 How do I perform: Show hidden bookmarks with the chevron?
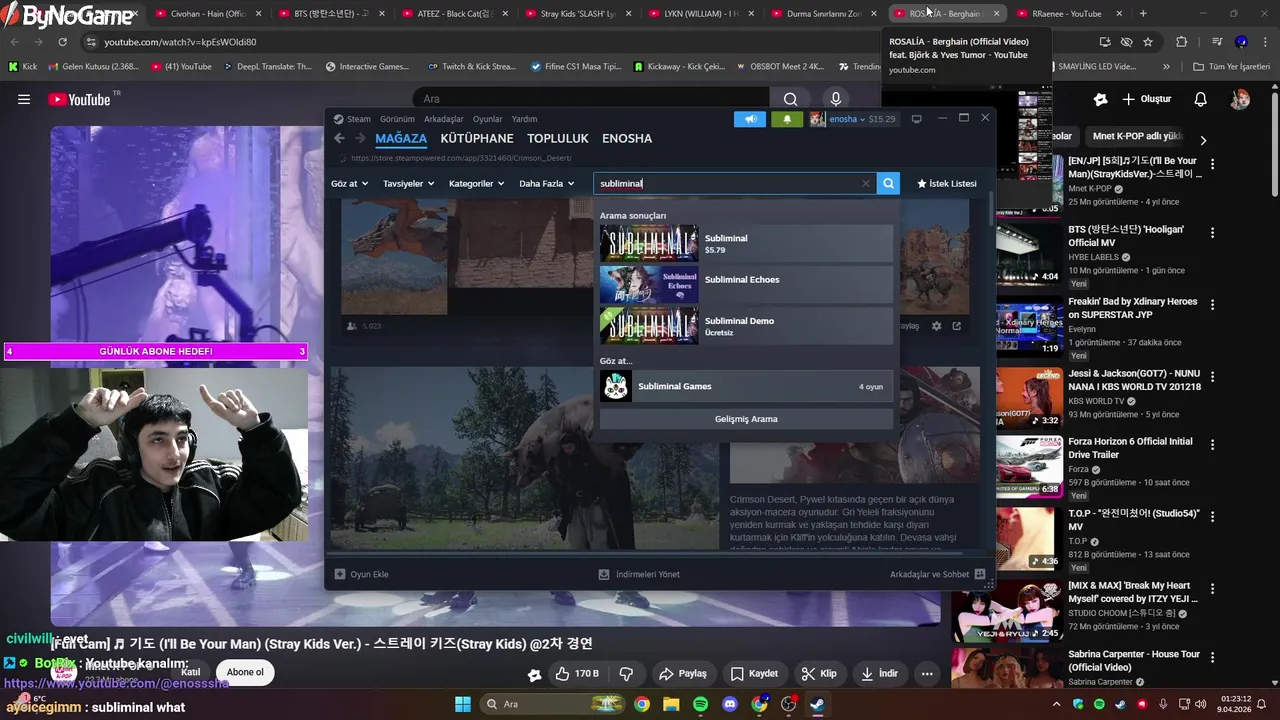1166,67
